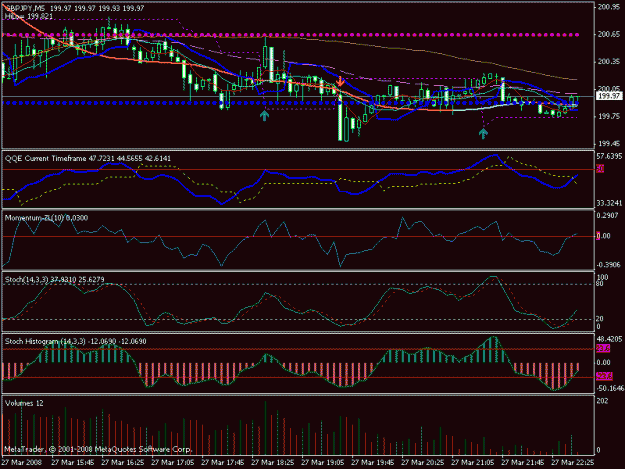Click the Stoch scale 20 level label
This screenshot has height=469, width=625.
600,319
